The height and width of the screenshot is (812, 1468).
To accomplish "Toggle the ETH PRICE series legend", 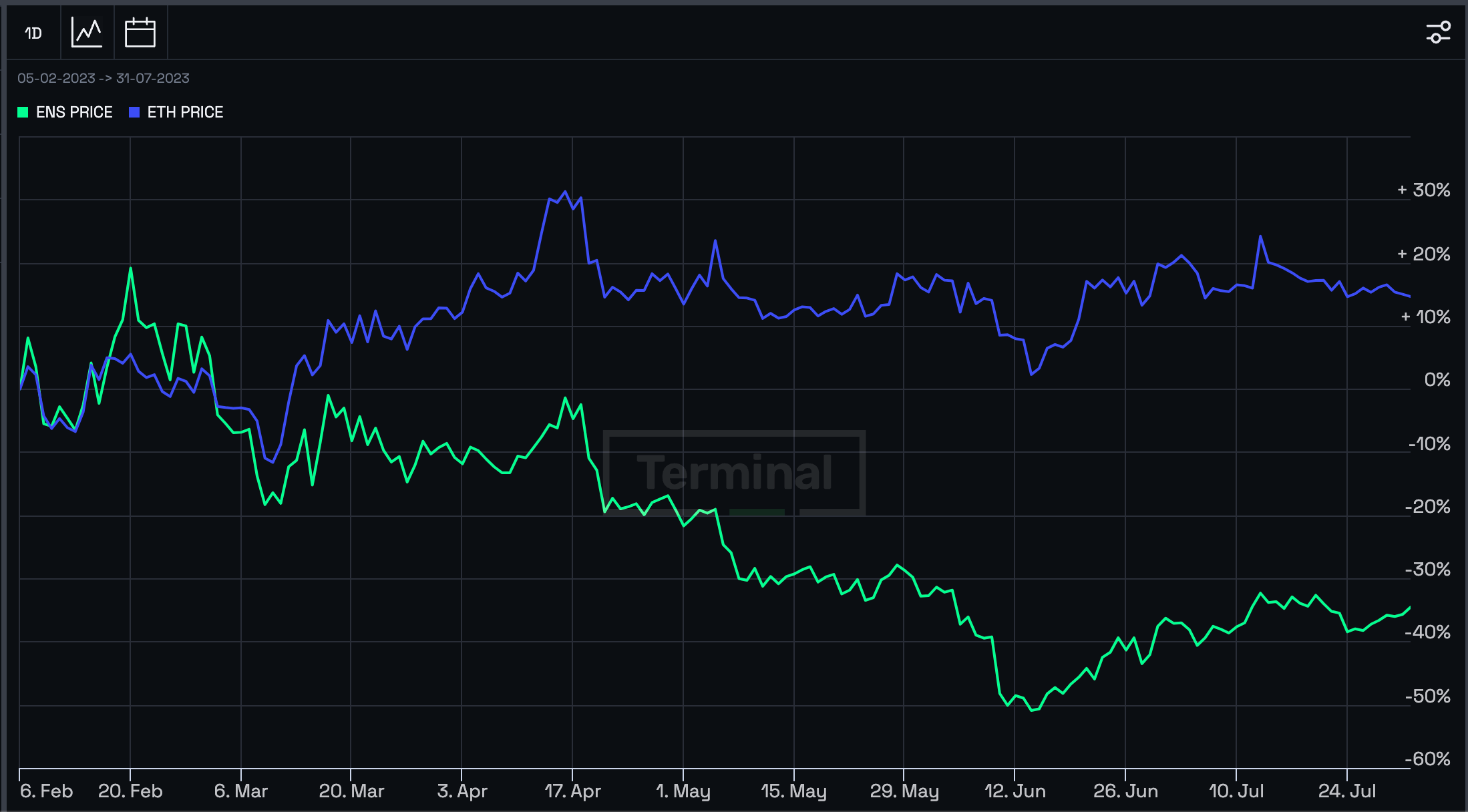I will pyautogui.click(x=176, y=112).
